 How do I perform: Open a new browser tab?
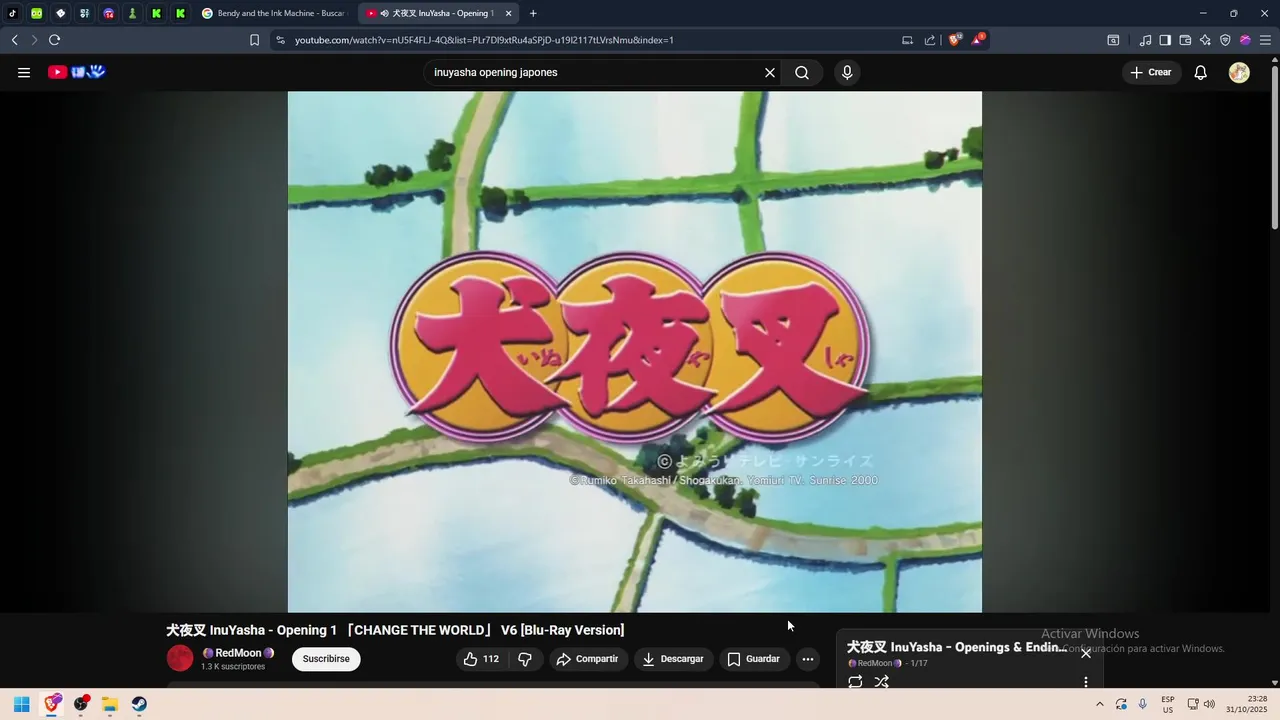[533, 13]
